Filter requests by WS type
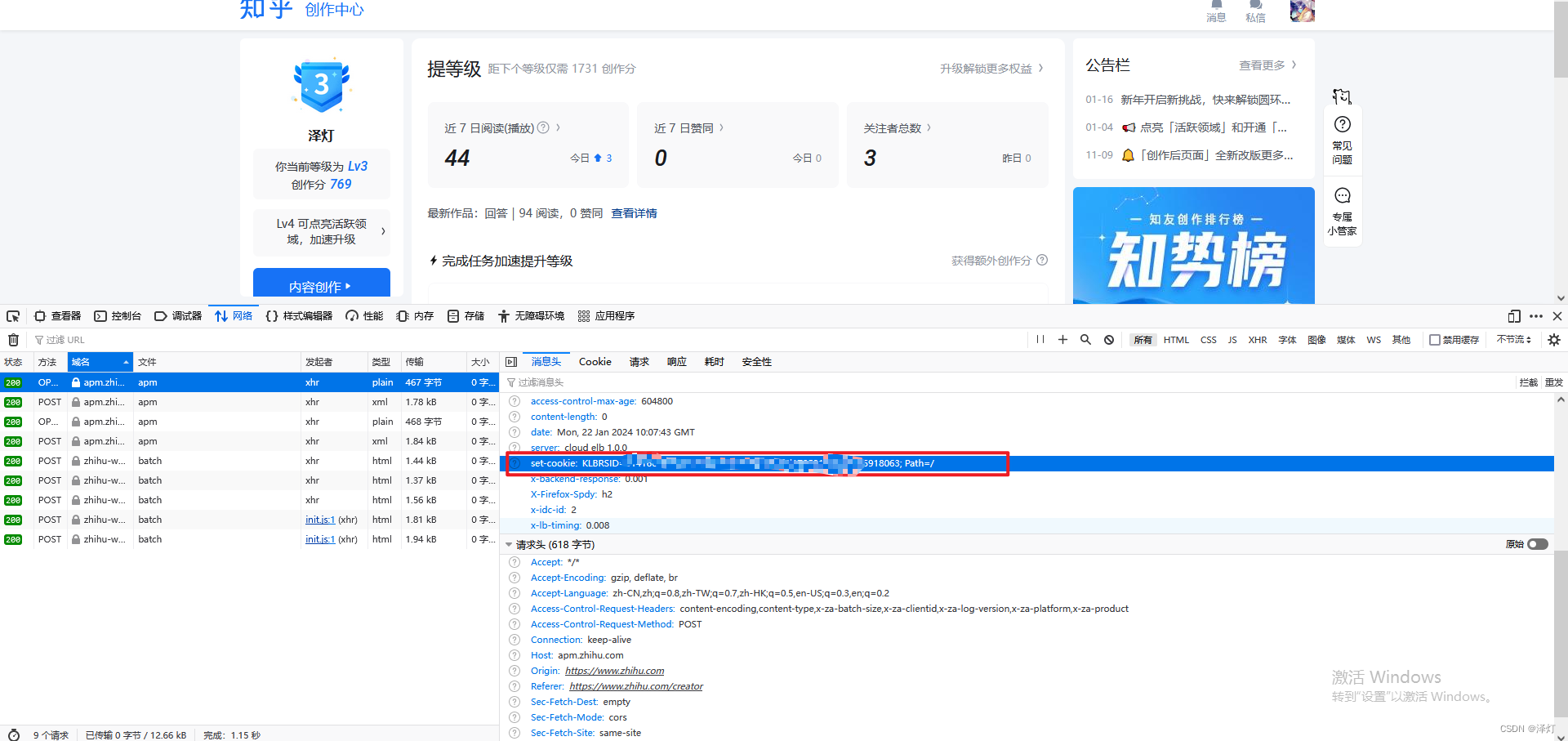 [x=1374, y=340]
